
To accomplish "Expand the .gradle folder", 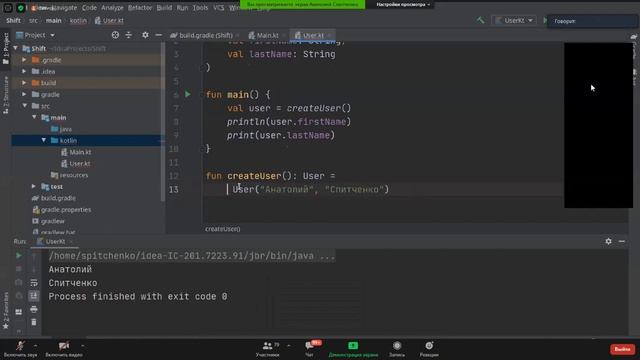I will [24, 60].
